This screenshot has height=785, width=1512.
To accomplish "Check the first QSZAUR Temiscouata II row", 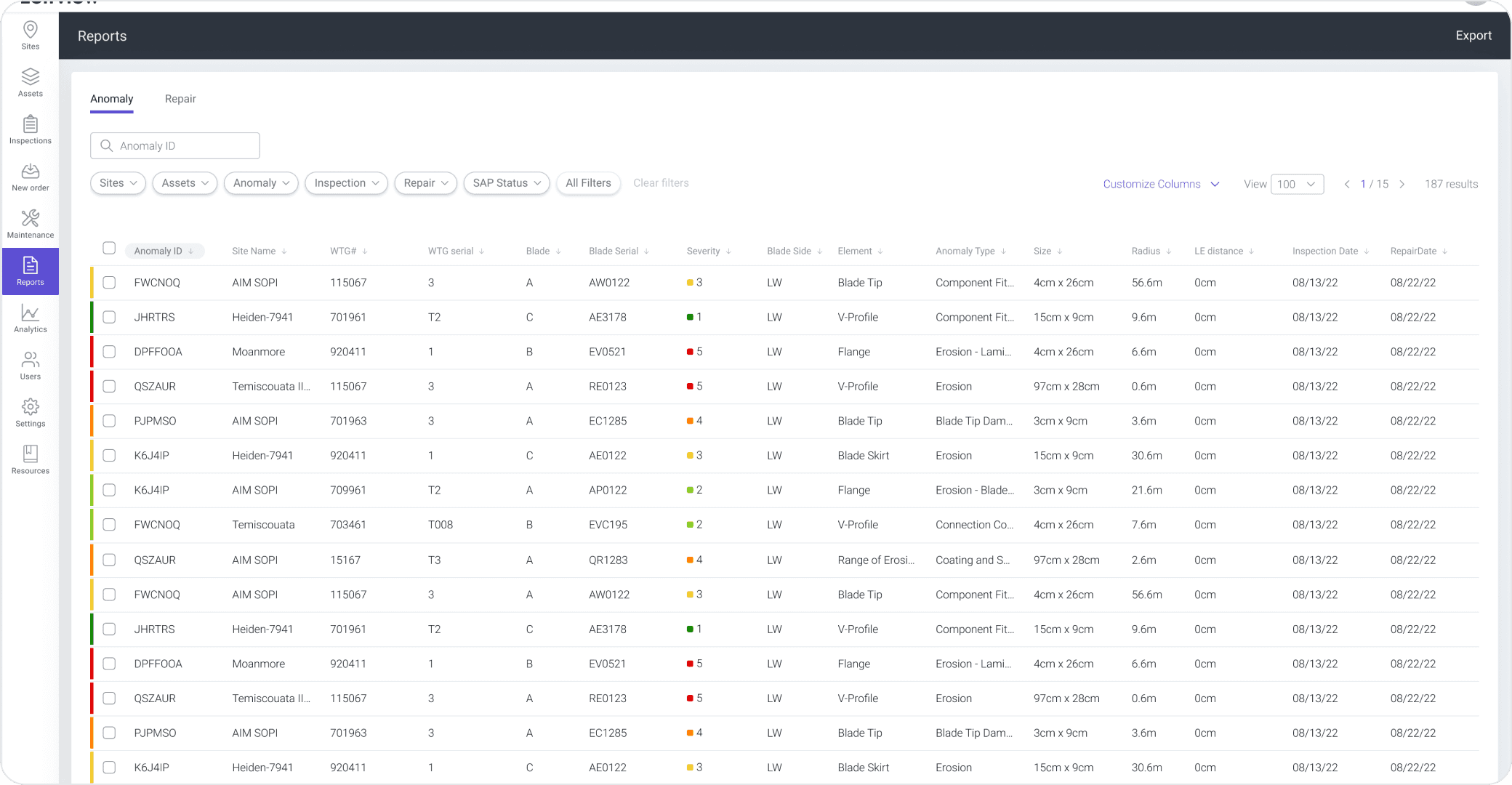I will point(109,387).
